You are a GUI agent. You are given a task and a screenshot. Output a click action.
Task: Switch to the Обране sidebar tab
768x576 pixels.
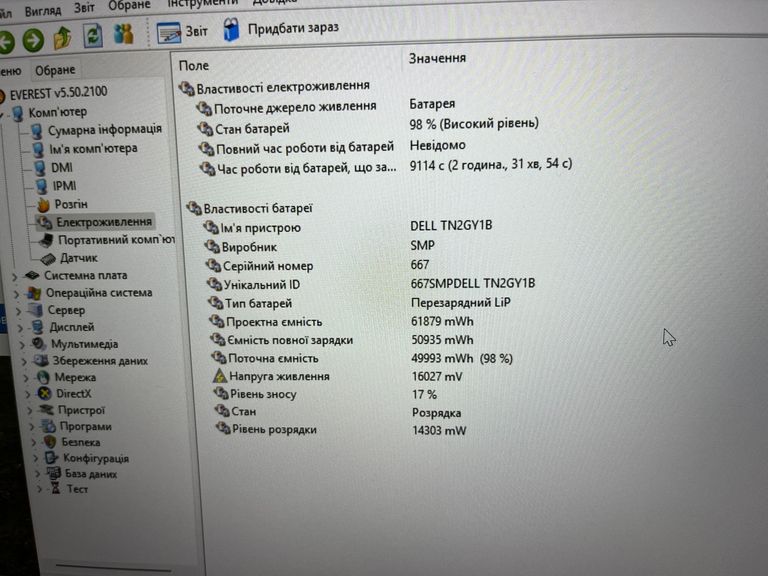[x=55, y=71]
